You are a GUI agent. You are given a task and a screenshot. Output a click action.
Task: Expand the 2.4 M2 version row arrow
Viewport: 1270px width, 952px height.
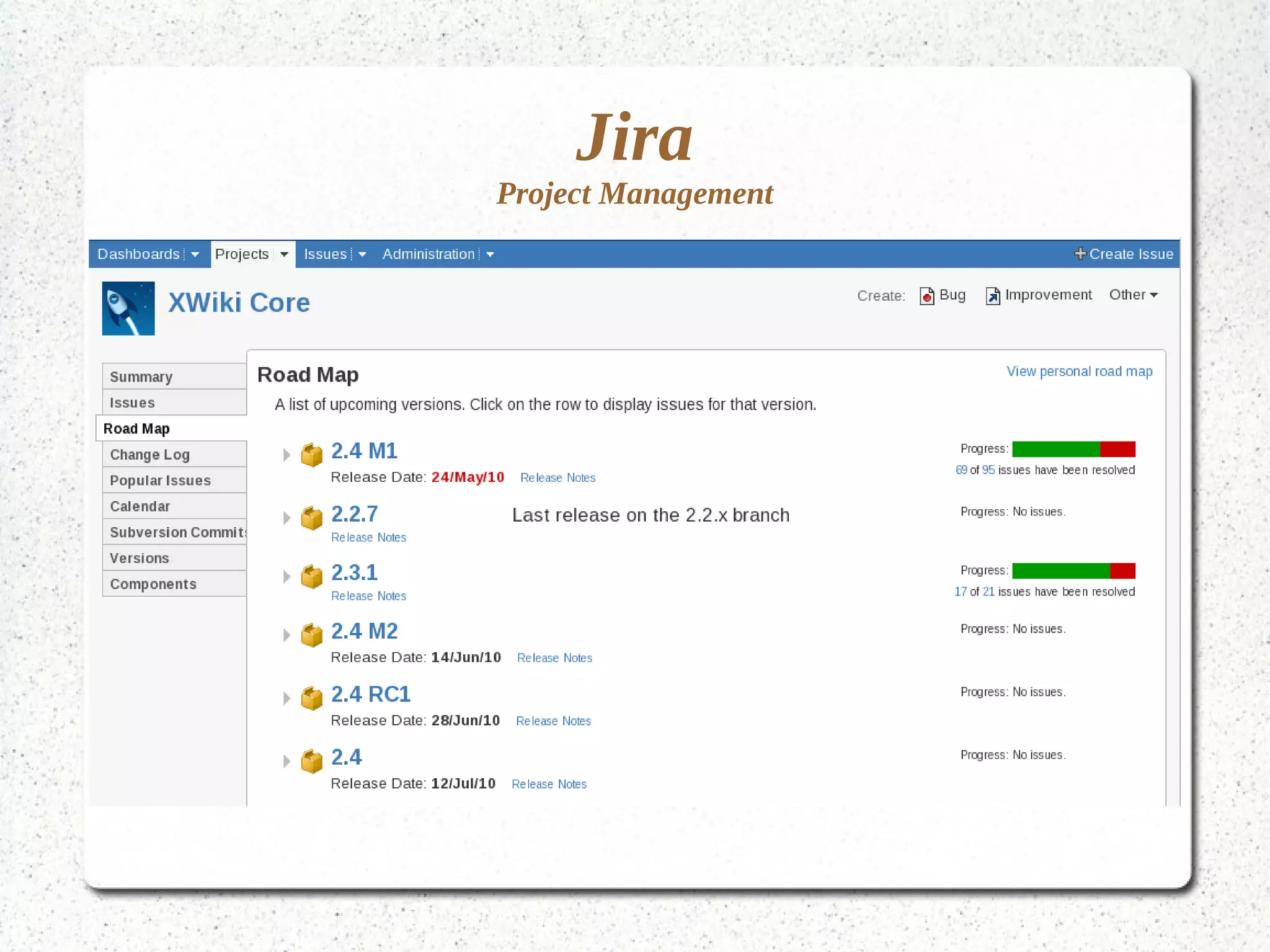tap(286, 635)
